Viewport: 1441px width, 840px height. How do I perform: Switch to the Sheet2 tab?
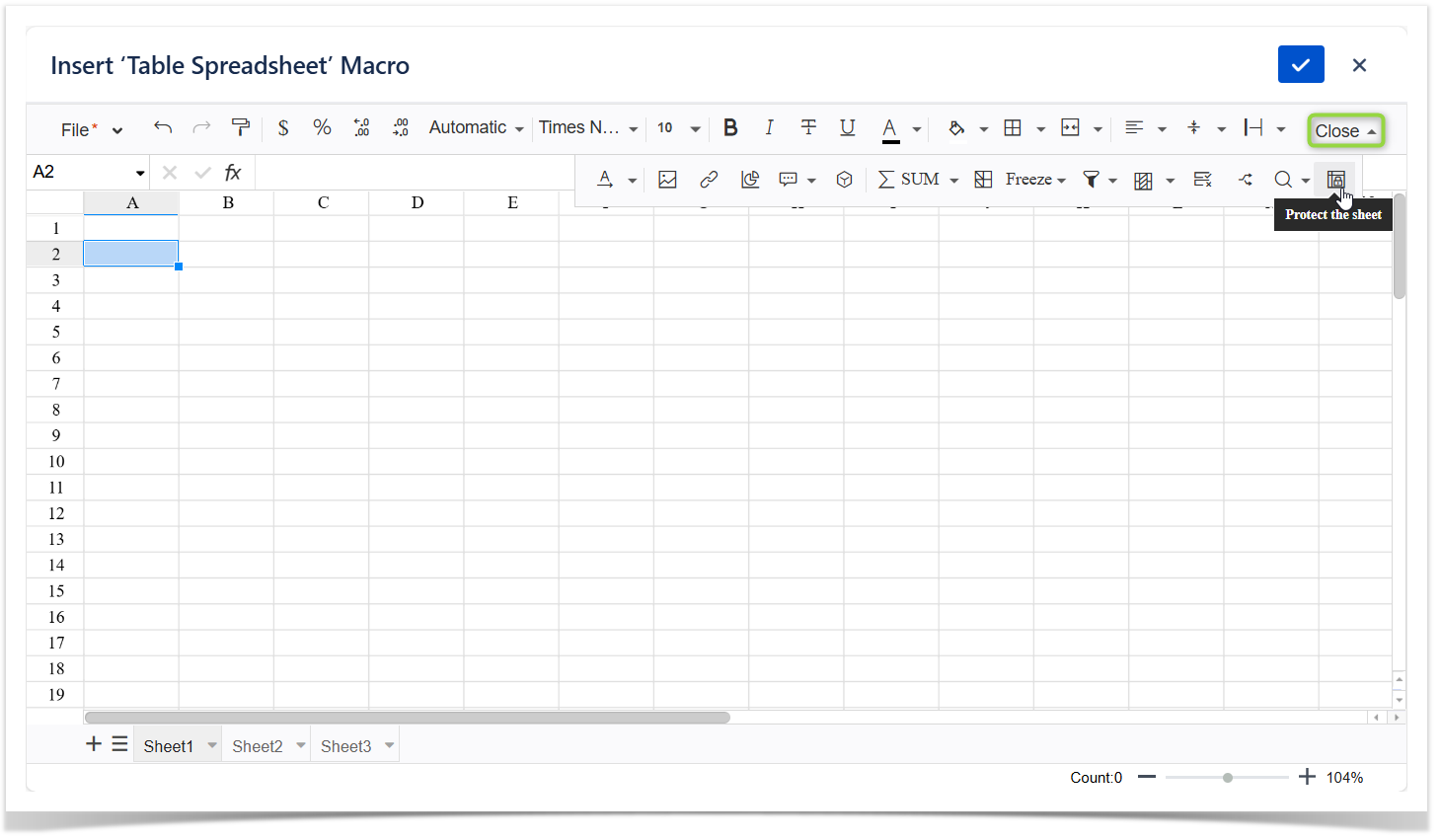(257, 746)
